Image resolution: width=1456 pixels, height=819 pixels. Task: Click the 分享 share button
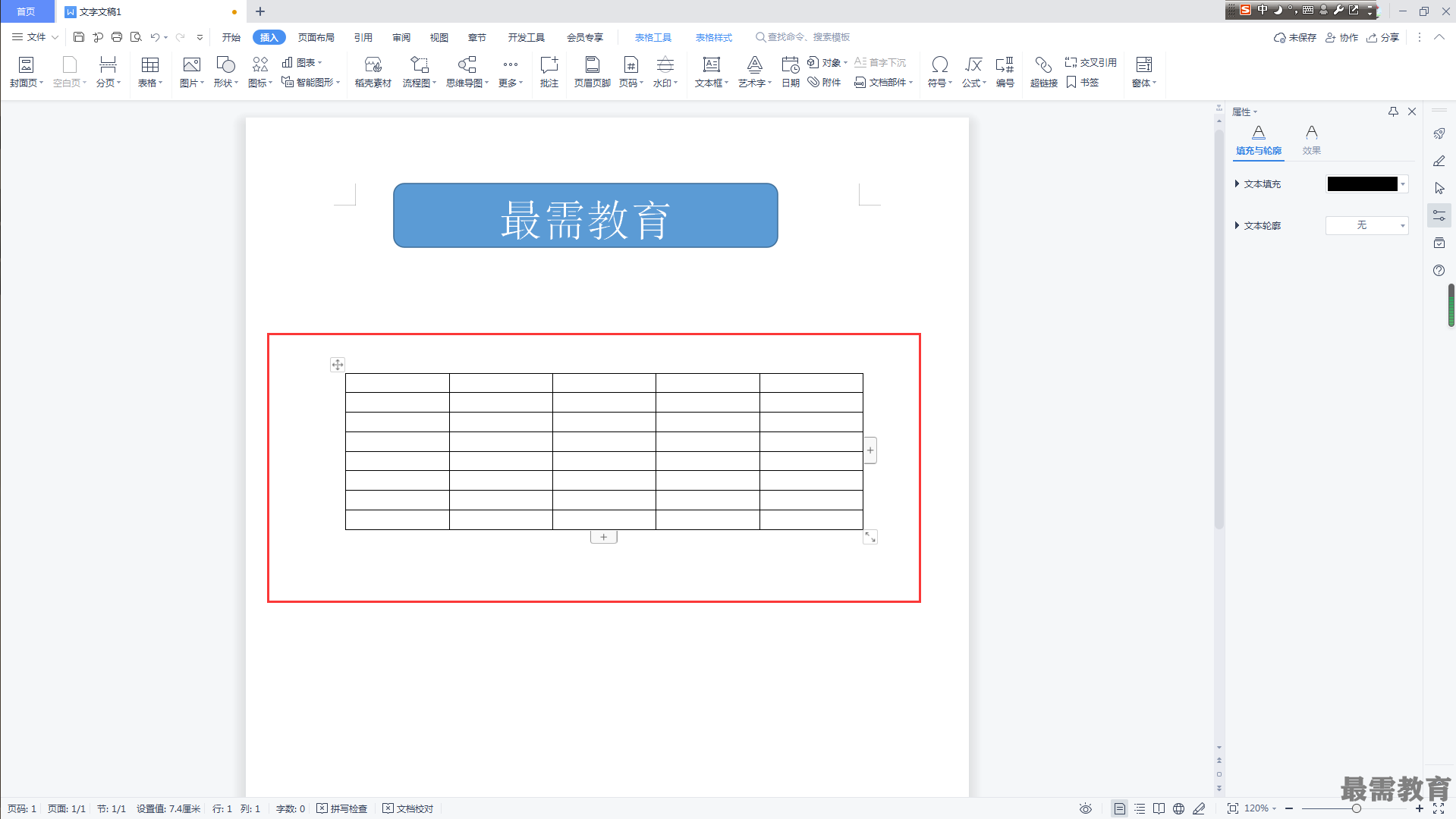coord(1383,37)
